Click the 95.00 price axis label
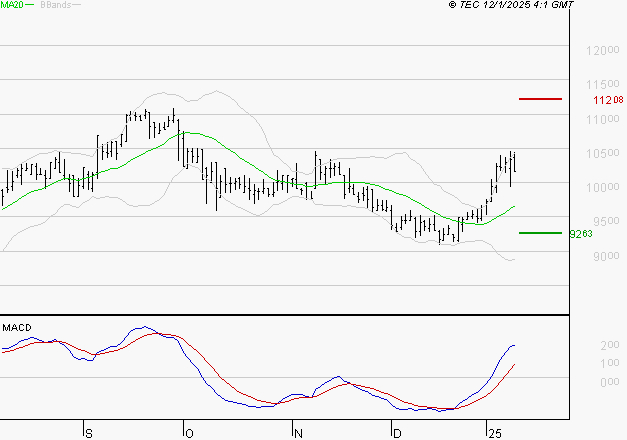 click(x=606, y=221)
